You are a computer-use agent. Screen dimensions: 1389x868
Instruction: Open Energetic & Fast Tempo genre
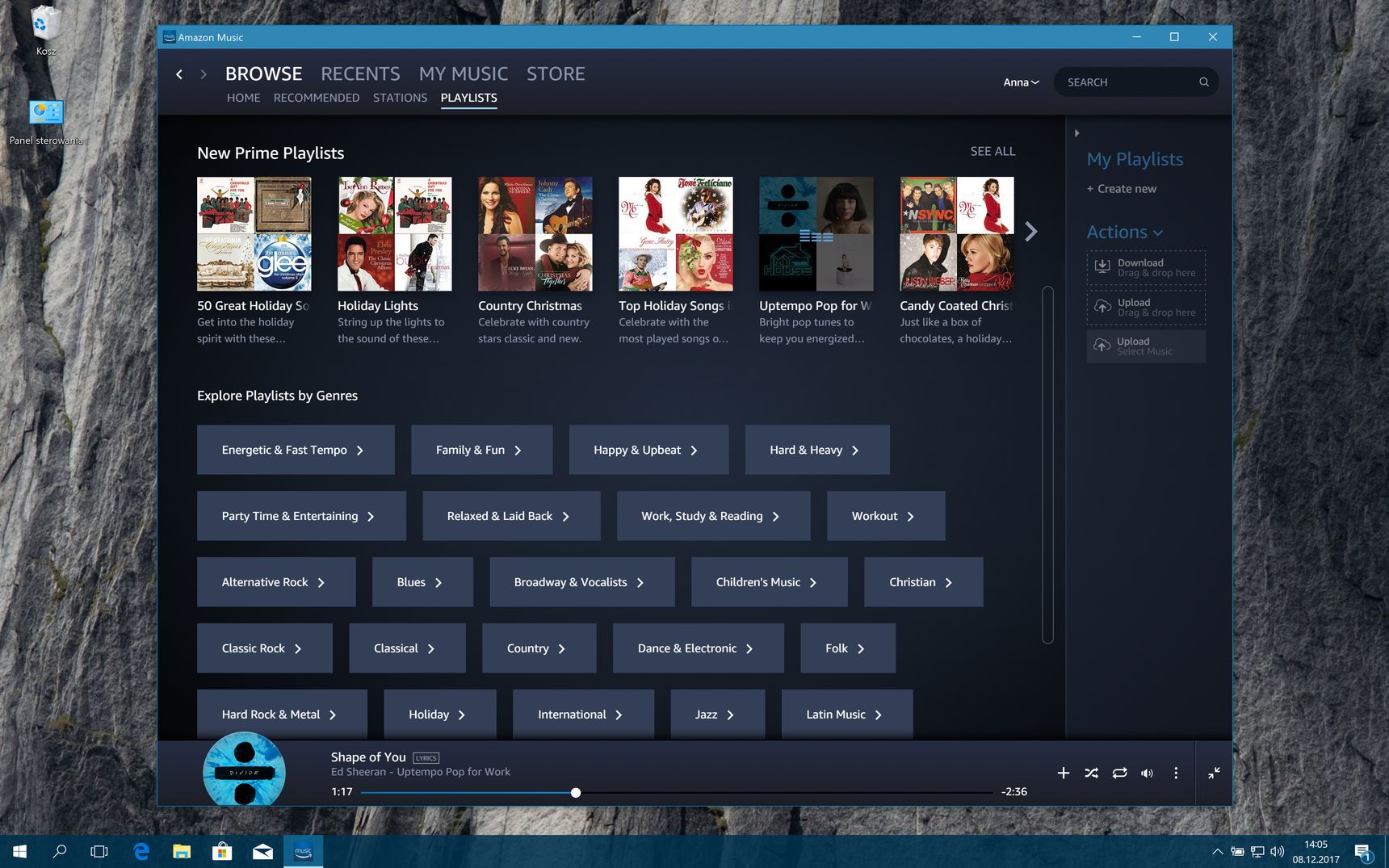point(296,450)
